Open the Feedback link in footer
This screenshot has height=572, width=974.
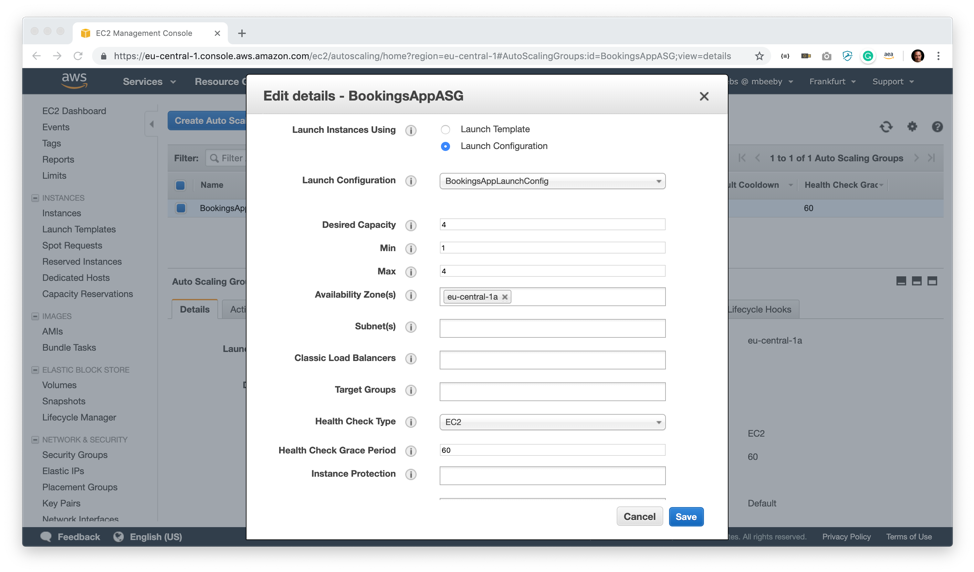[x=70, y=537]
